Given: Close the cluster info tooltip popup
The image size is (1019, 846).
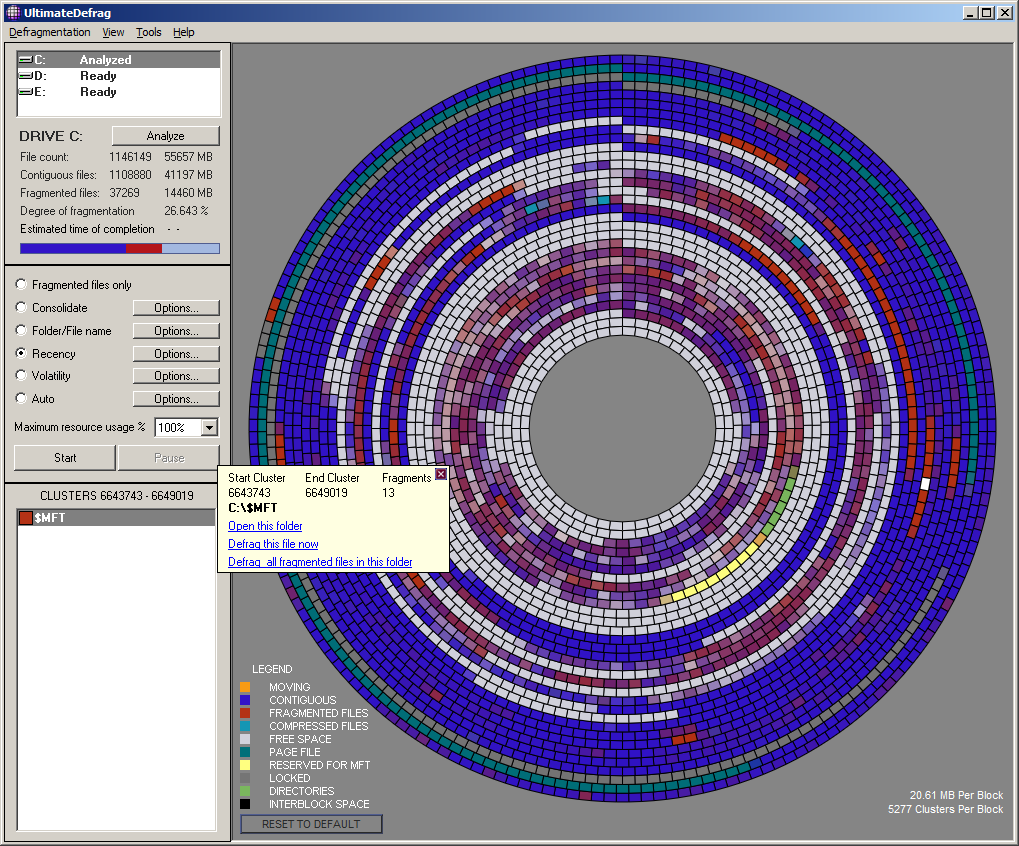Looking at the screenshot, I should [x=441, y=474].
